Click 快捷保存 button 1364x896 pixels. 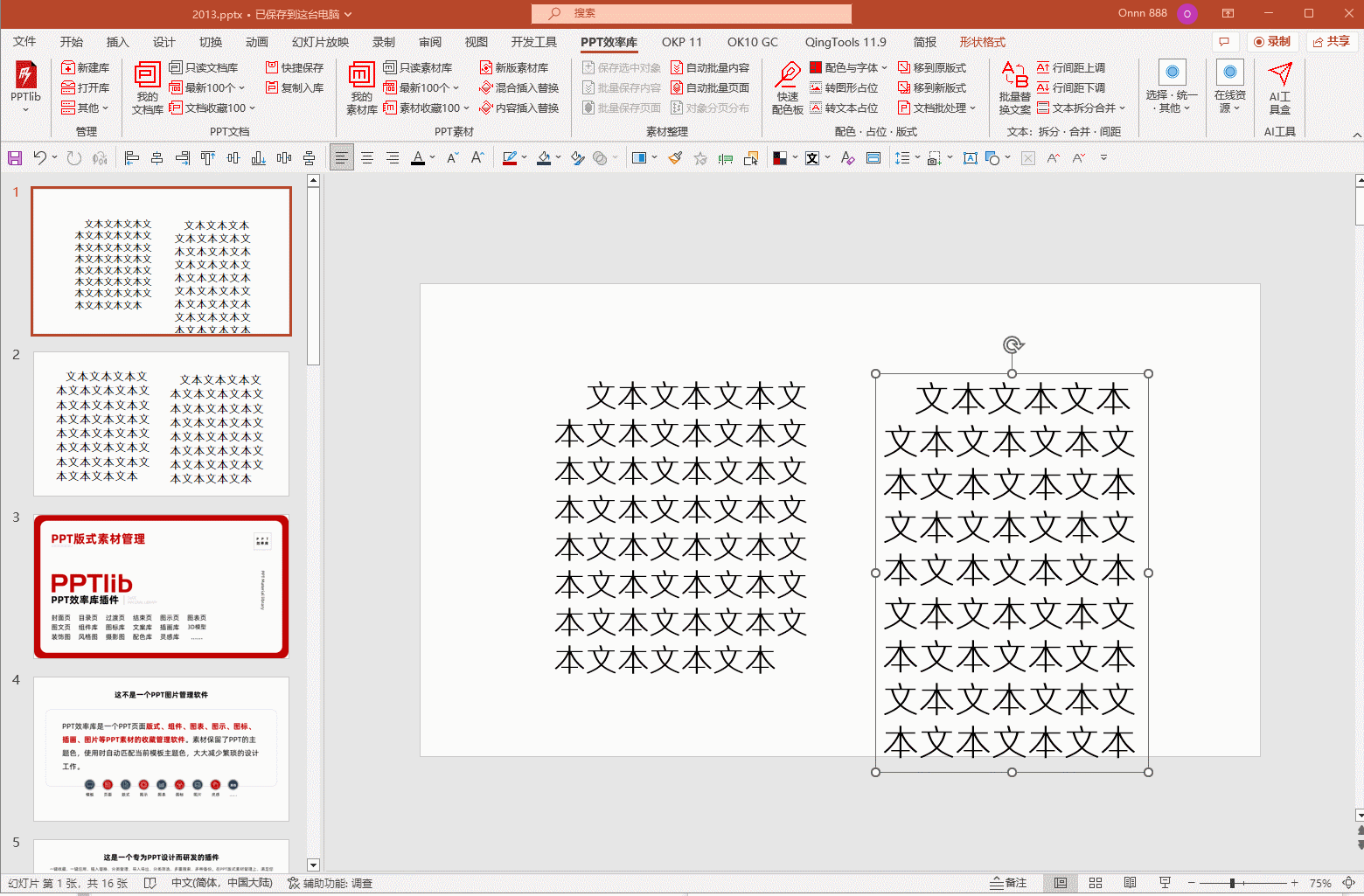click(295, 68)
